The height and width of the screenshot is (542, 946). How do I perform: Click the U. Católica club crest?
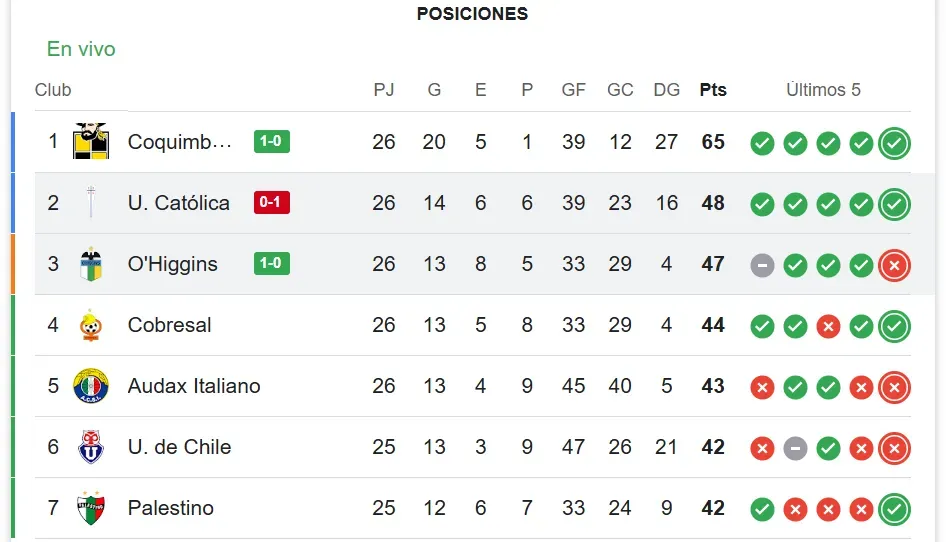pyautogui.click(x=91, y=203)
